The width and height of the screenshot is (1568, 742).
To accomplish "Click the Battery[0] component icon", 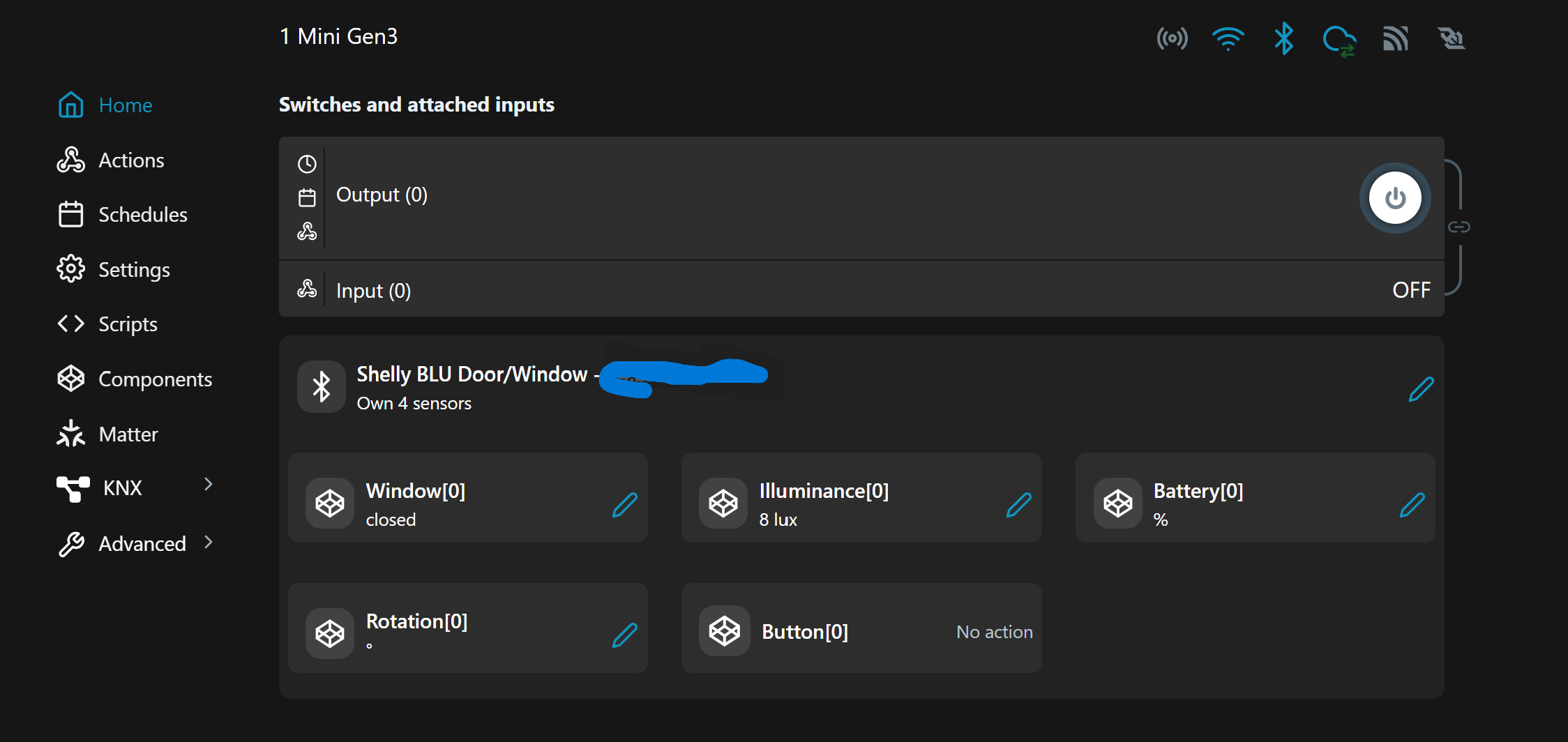I will tap(1118, 503).
